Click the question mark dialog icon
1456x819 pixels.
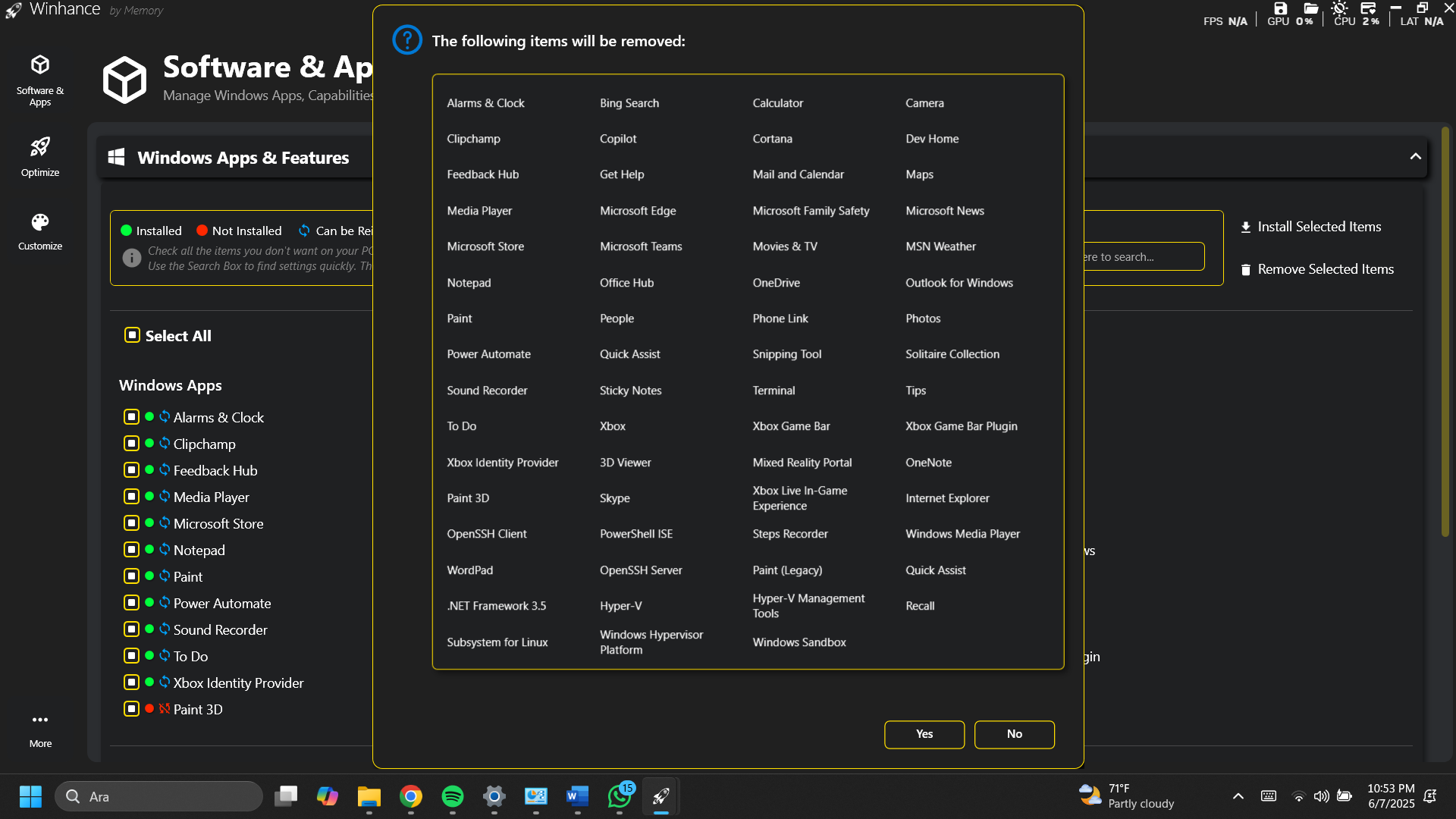click(x=407, y=40)
